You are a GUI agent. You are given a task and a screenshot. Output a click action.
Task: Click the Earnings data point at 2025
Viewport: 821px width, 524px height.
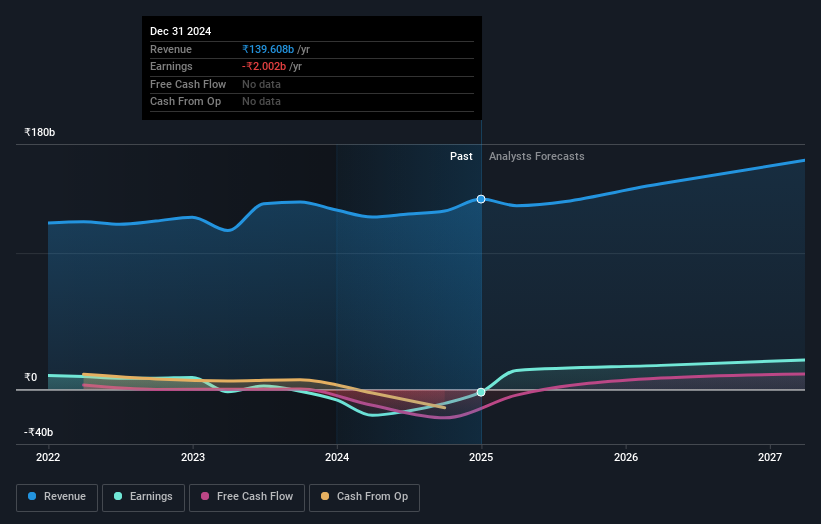coord(481,392)
